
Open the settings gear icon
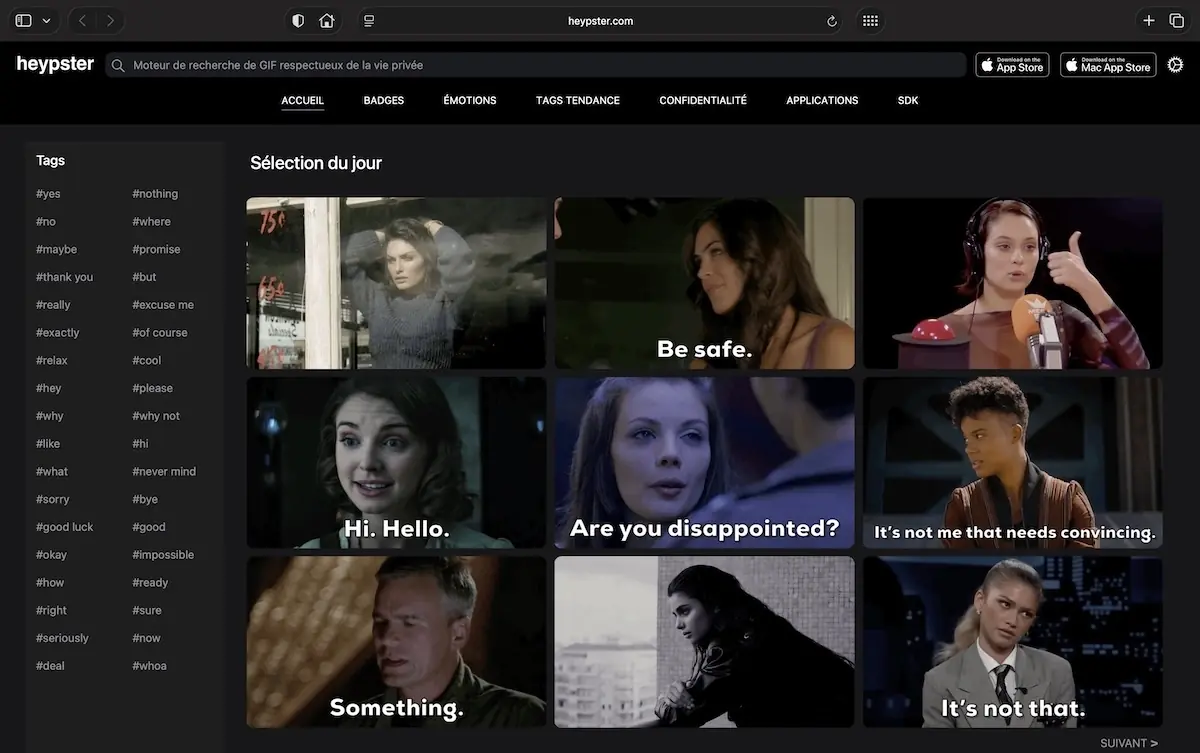[x=1175, y=65]
